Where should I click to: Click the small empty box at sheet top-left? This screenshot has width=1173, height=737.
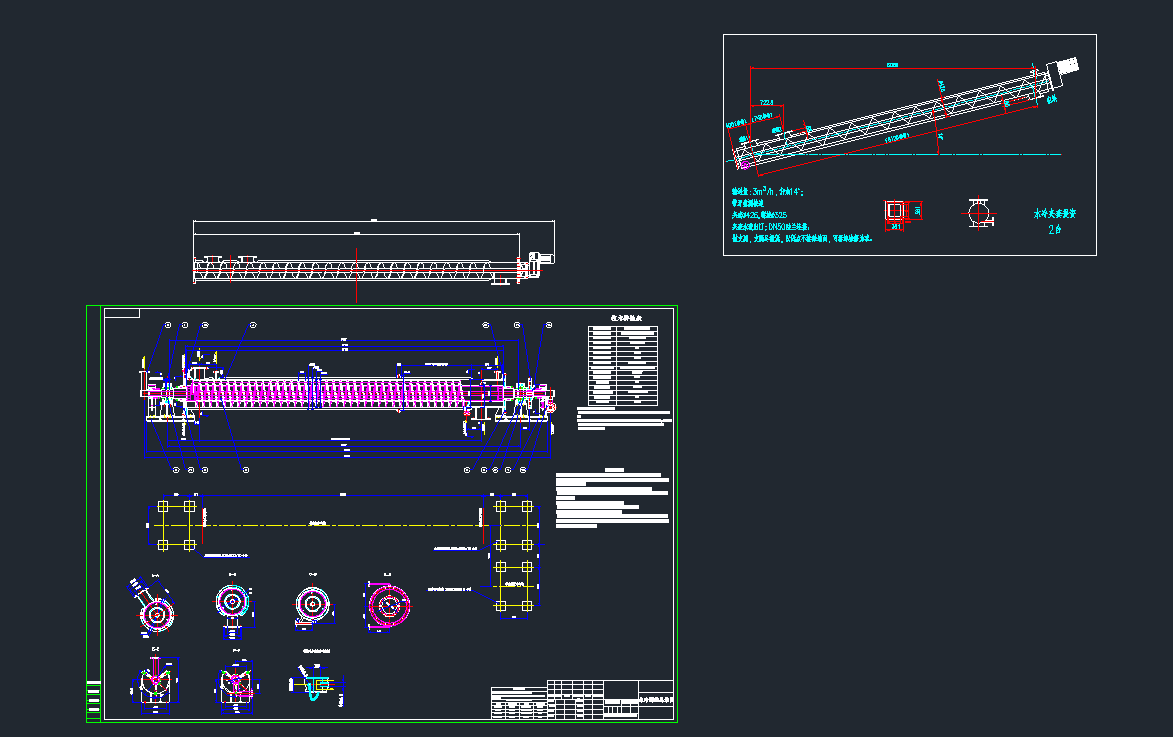121,314
